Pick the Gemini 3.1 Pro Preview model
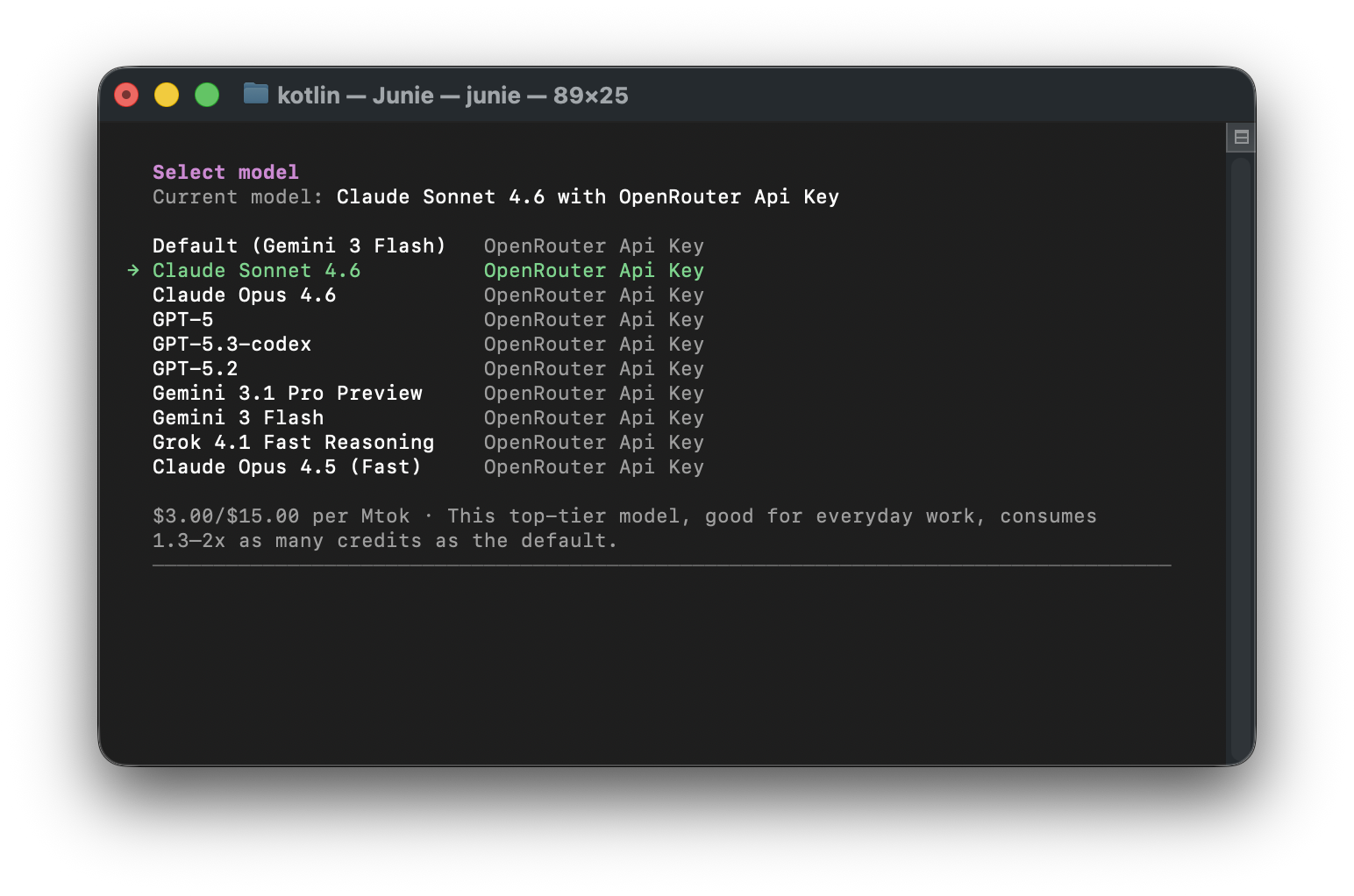1354x896 pixels. tap(287, 394)
